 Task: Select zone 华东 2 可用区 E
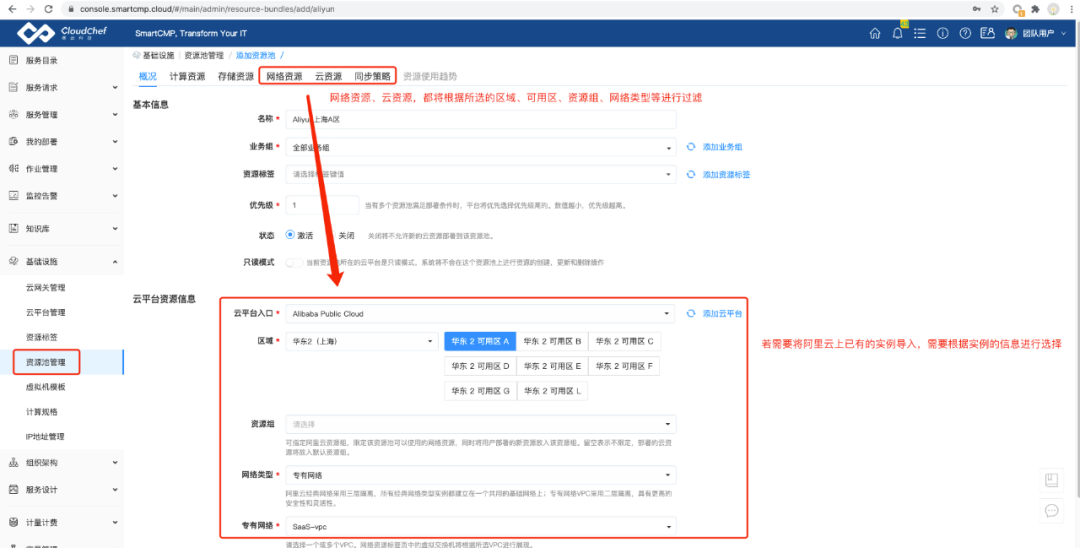[x=552, y=366]
